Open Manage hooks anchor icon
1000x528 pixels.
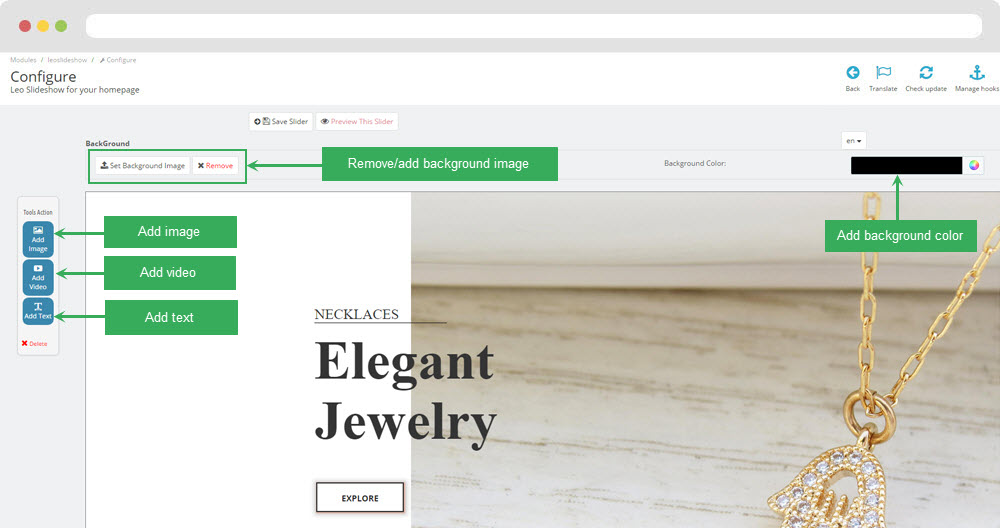[x=977, y=73]
